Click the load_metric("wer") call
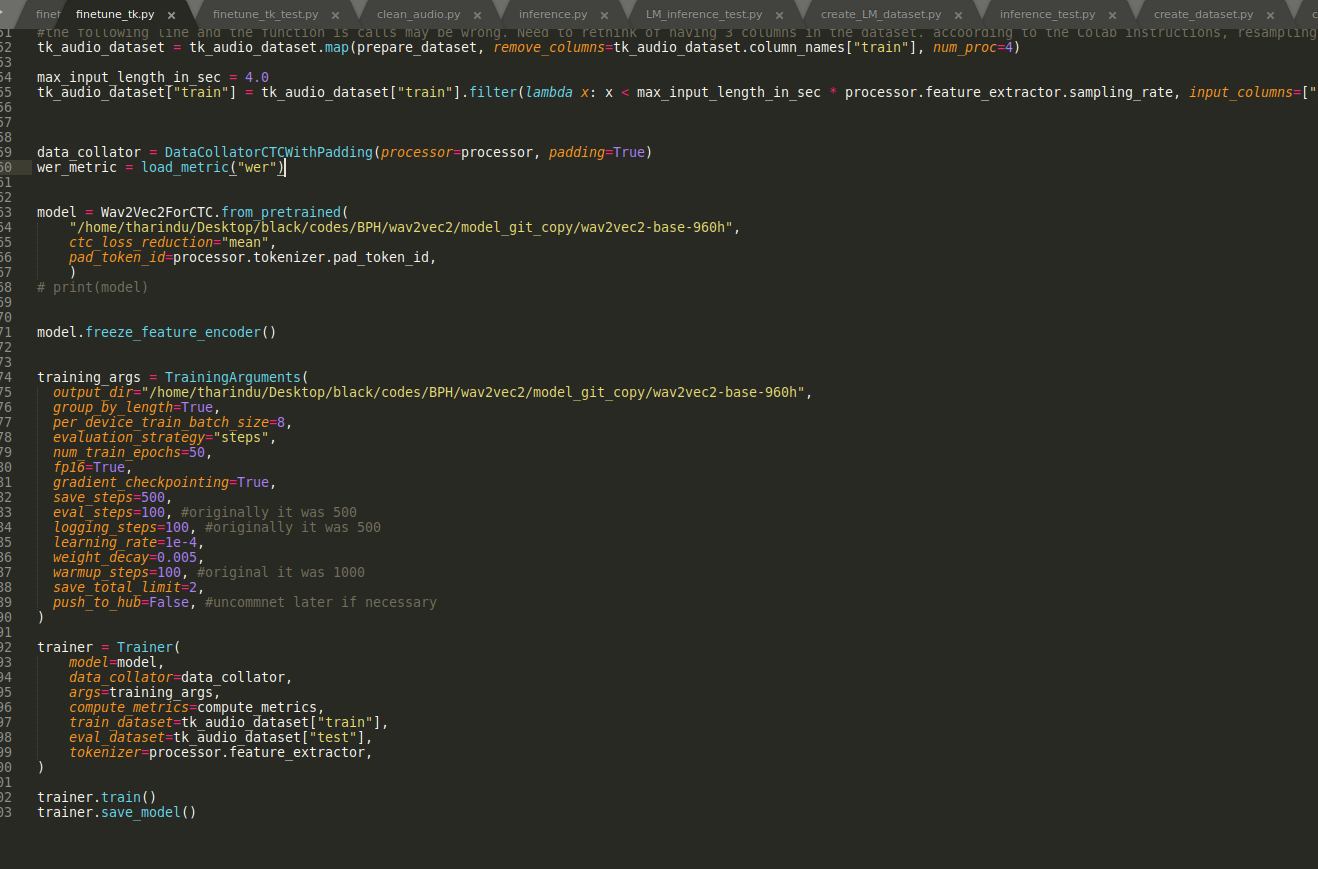Screen dimensions: 1318x869 click(213, 167)
